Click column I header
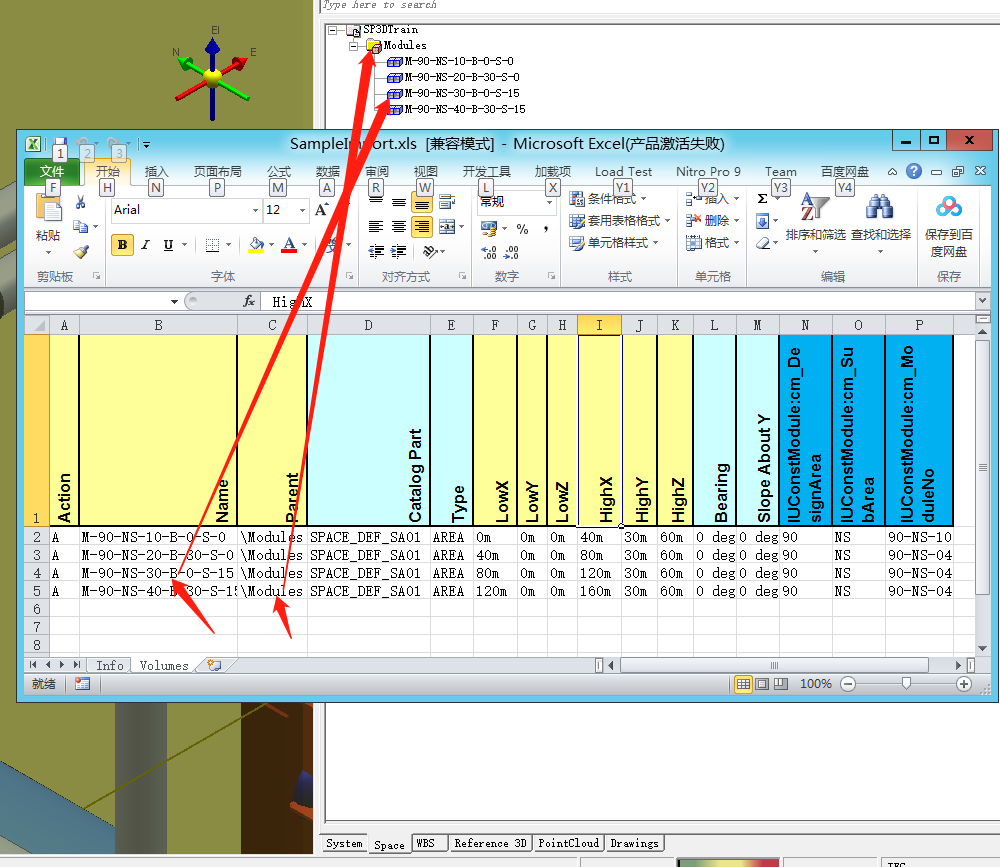Image resolution: width=1000 pixels, height=867 pixels. click(x=599, y=325)
